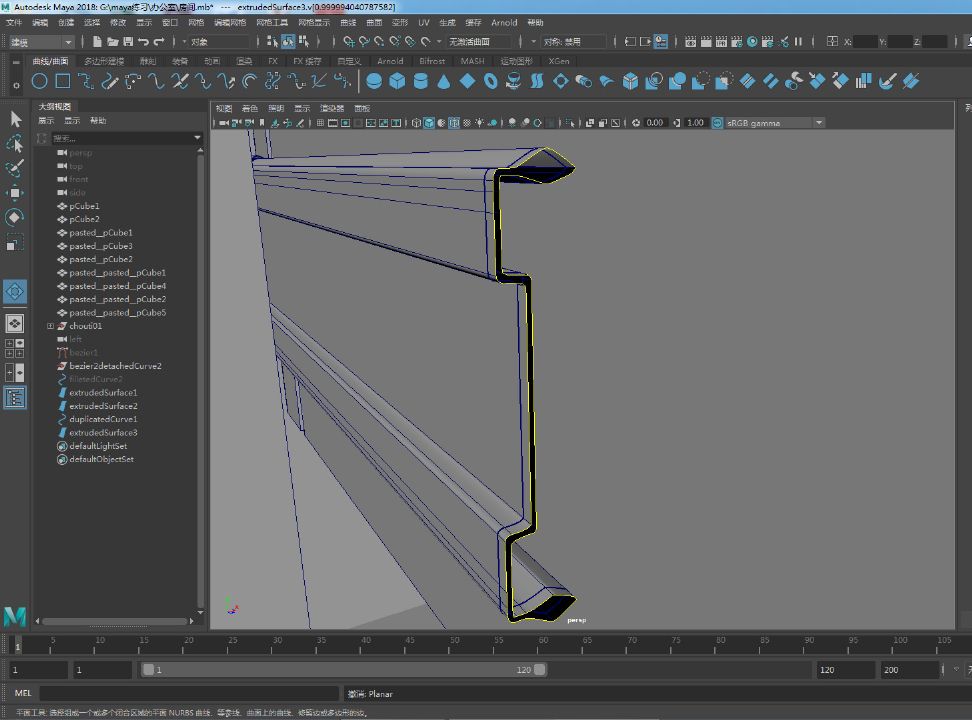Click the Save Scene disk icon
972x720 pixels.
128,42
